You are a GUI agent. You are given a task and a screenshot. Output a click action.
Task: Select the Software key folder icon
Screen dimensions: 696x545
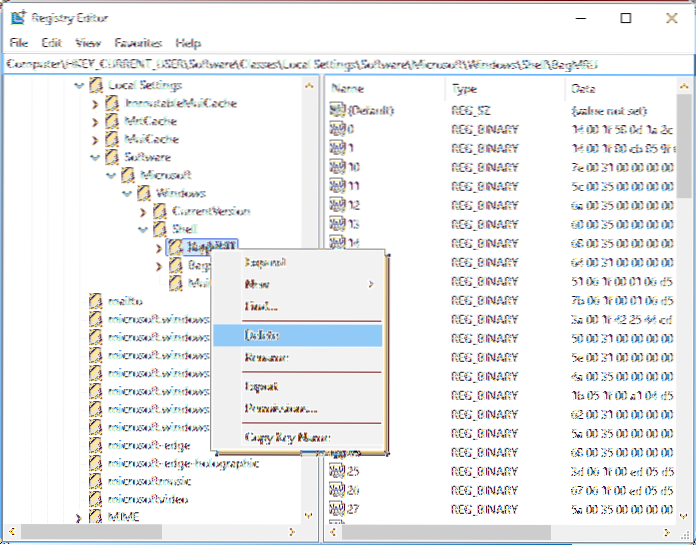click(x=113, y=157)
